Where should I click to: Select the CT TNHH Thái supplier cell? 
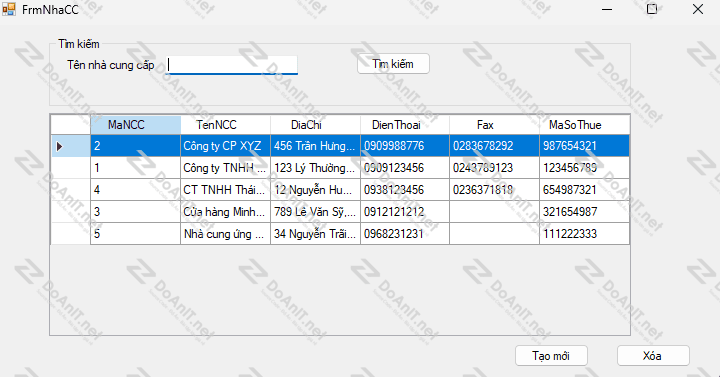[225, 190]
